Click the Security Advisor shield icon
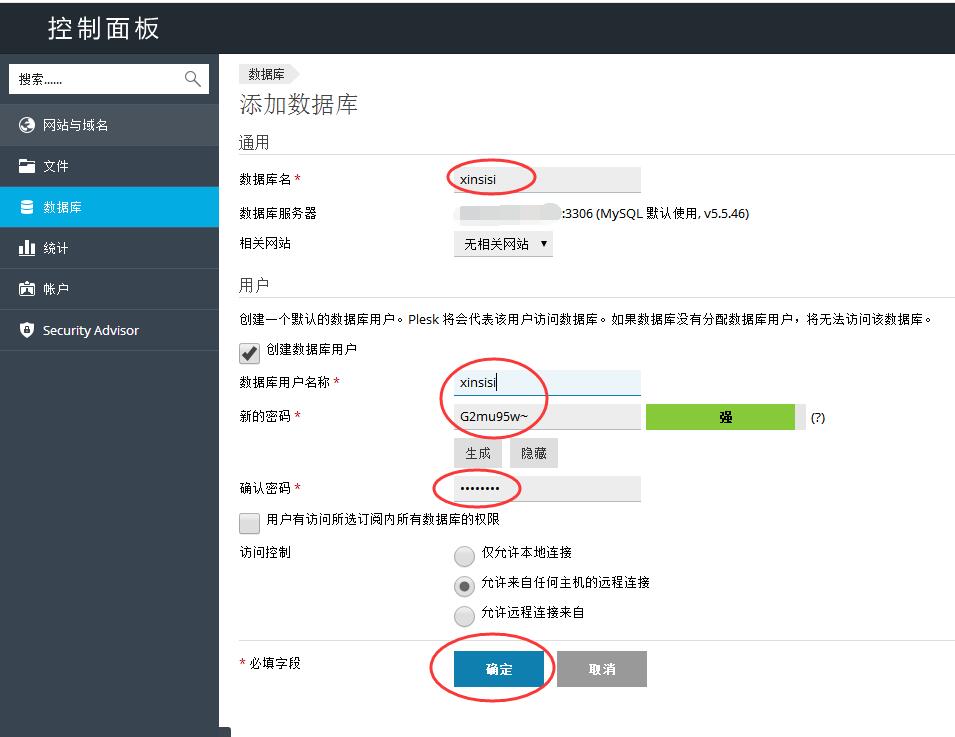The width and height of the screenshot is (955, 737). [27, 330]
